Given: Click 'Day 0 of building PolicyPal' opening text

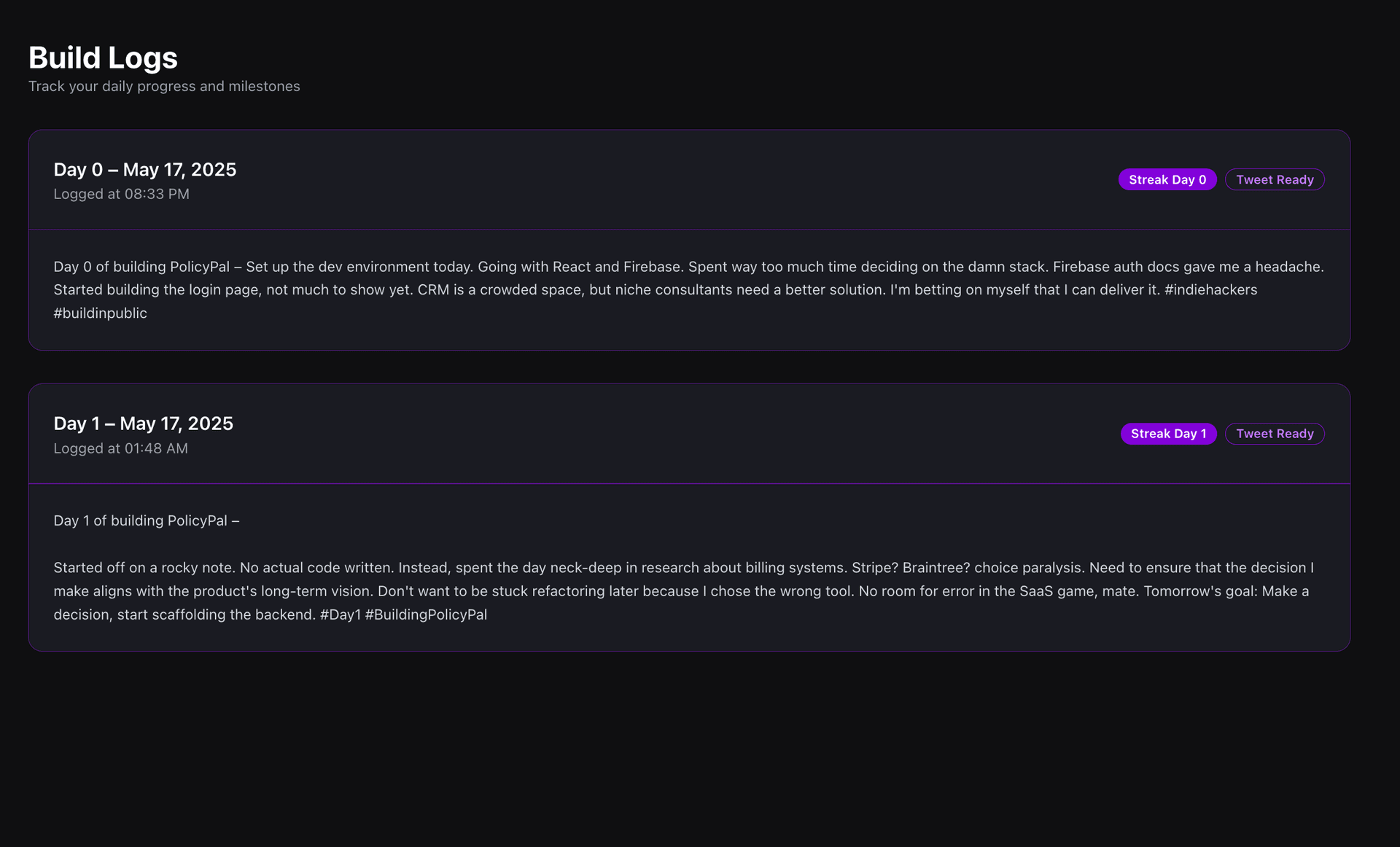Looking at the screenshot, I should tap(141, 267).
